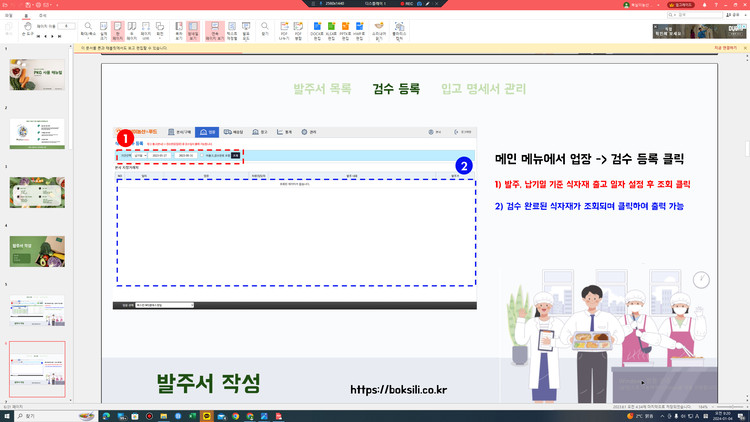The width and height of the screenshot is (750, 422).
Task: Open the Windows Start menu
Action: (7, 416)
